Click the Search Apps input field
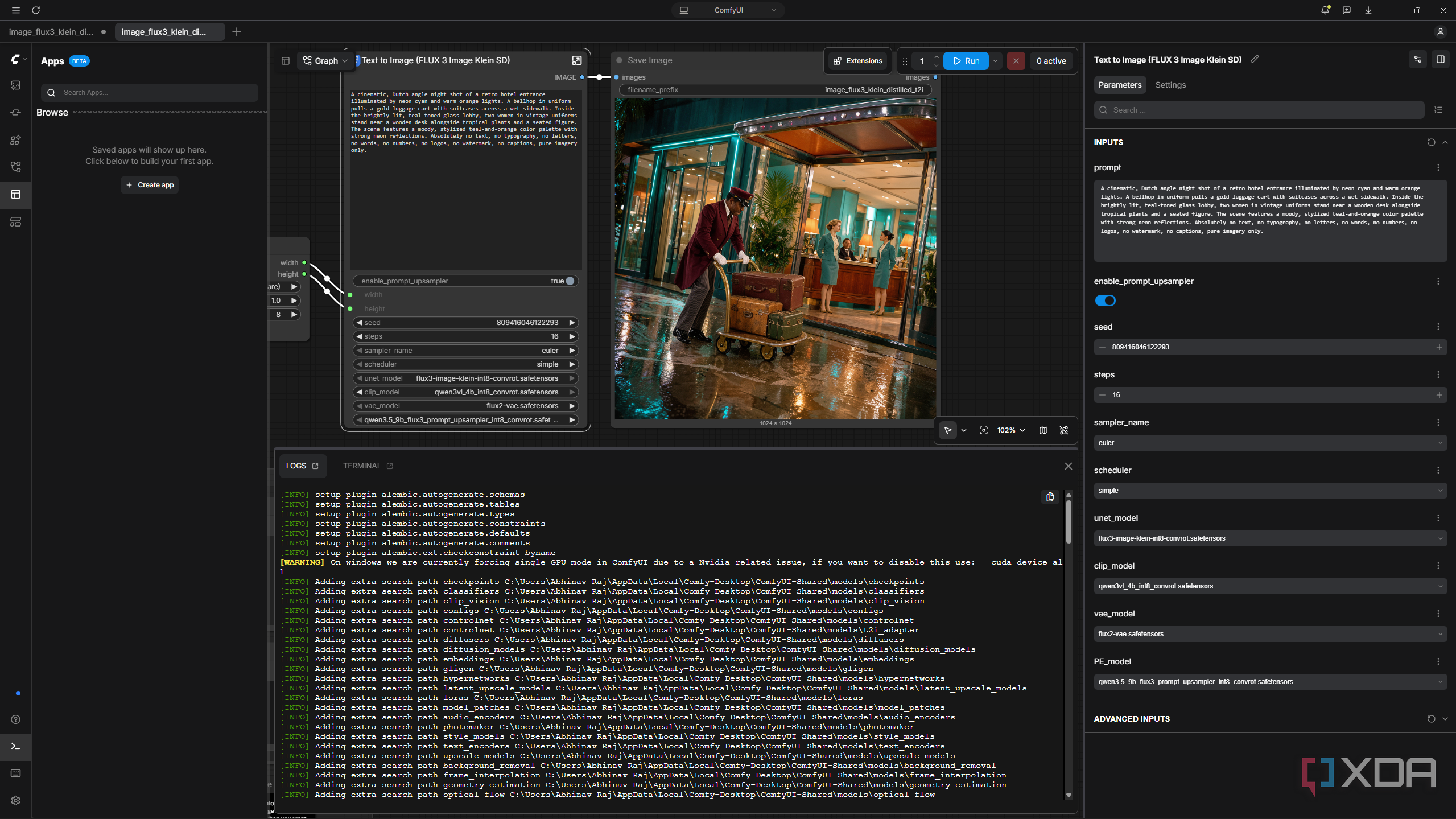 [x=150, y=93]
